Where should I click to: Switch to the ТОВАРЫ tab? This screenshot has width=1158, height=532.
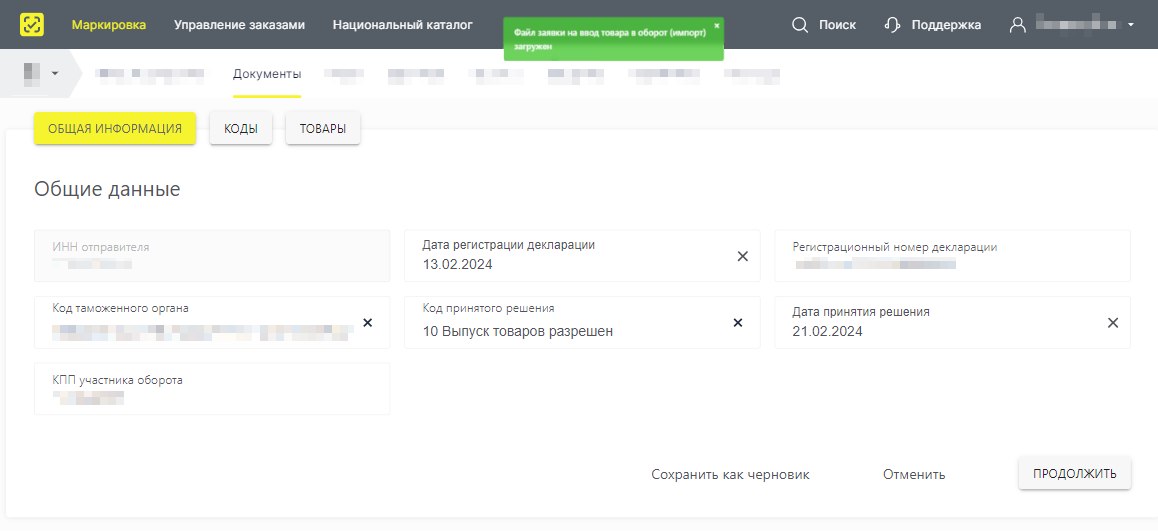tap(323, 129)
